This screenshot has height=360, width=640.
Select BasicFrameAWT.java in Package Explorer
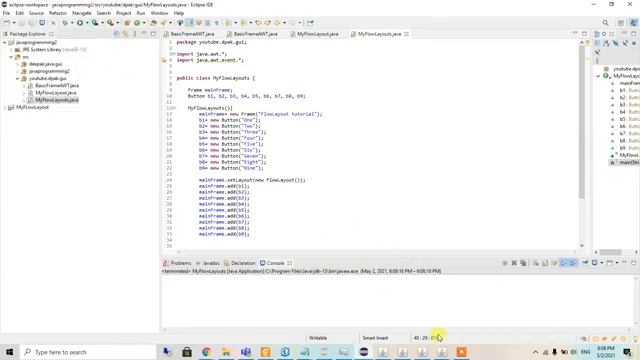pyautogui.click(x=57, y=86)
